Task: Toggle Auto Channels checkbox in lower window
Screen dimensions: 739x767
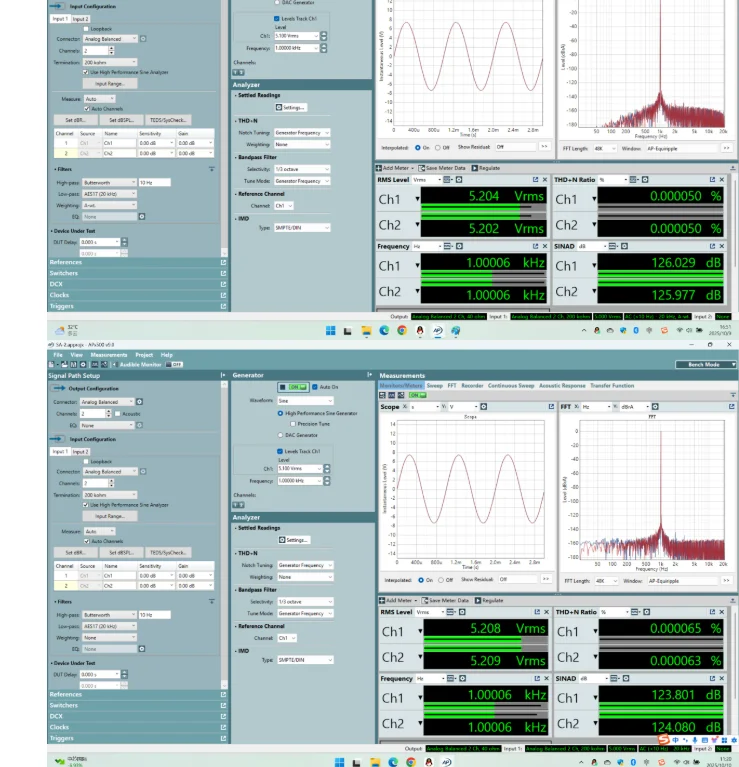Action: coord(87,541)
